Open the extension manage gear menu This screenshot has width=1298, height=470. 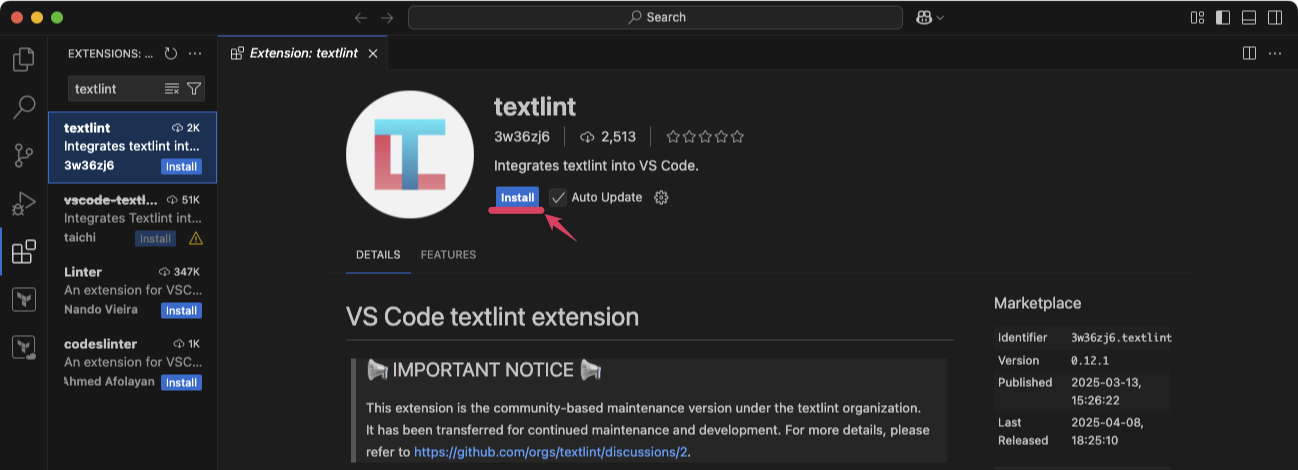click(x=661, y=197)
